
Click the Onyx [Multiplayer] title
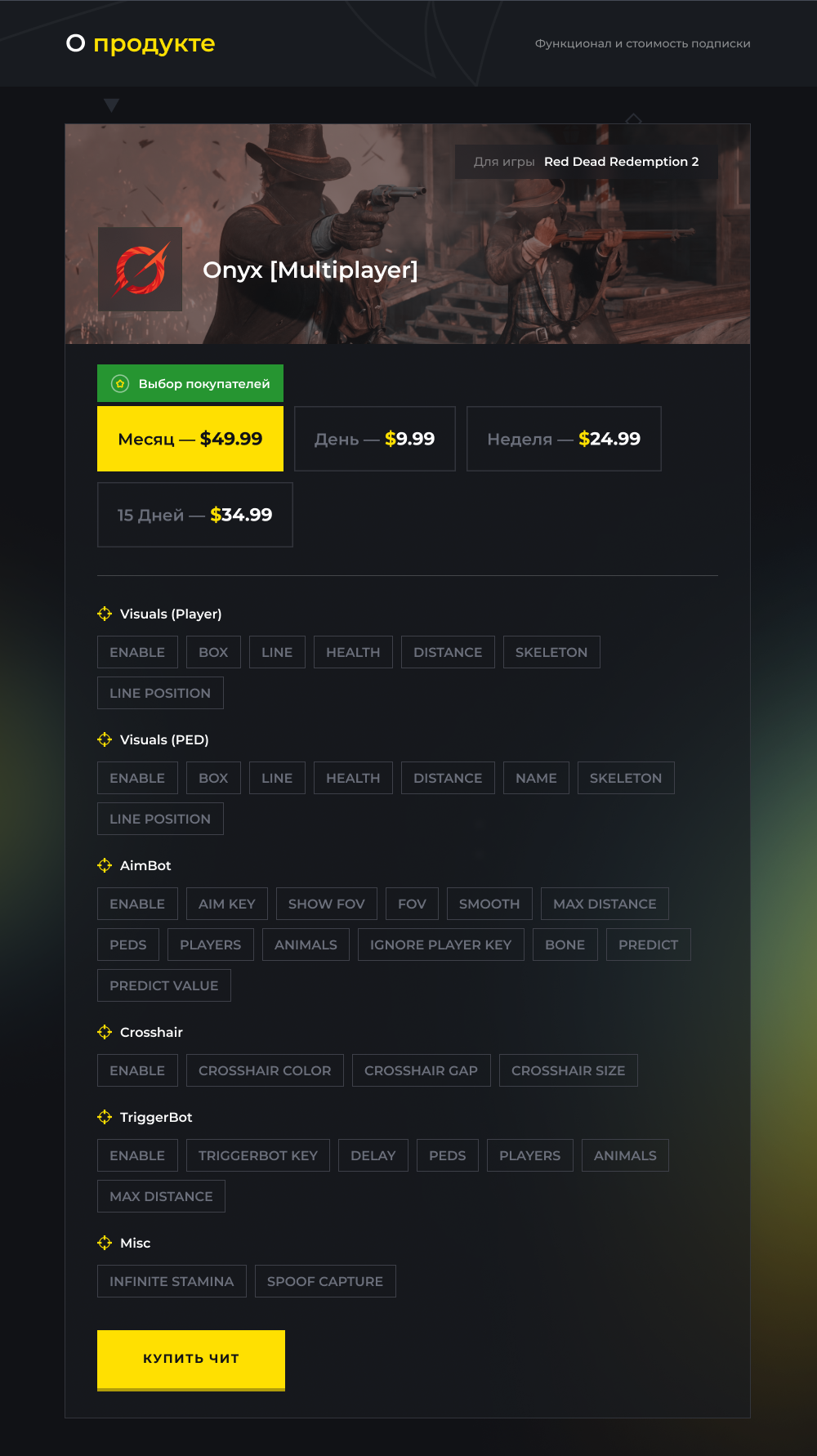click(310, 270)
